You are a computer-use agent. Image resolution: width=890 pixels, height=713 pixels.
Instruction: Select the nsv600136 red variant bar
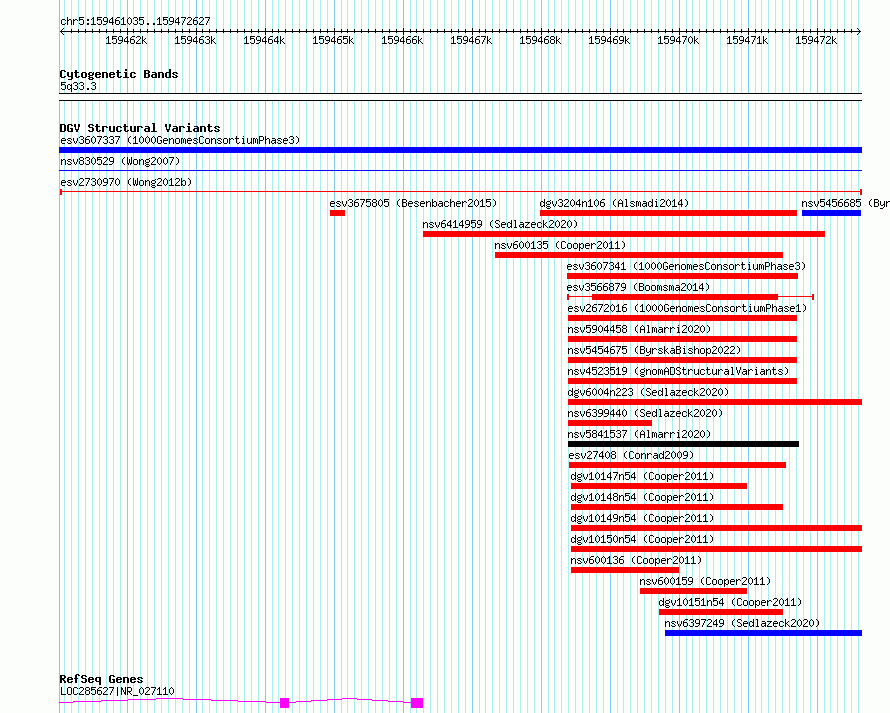coord(625,570)
